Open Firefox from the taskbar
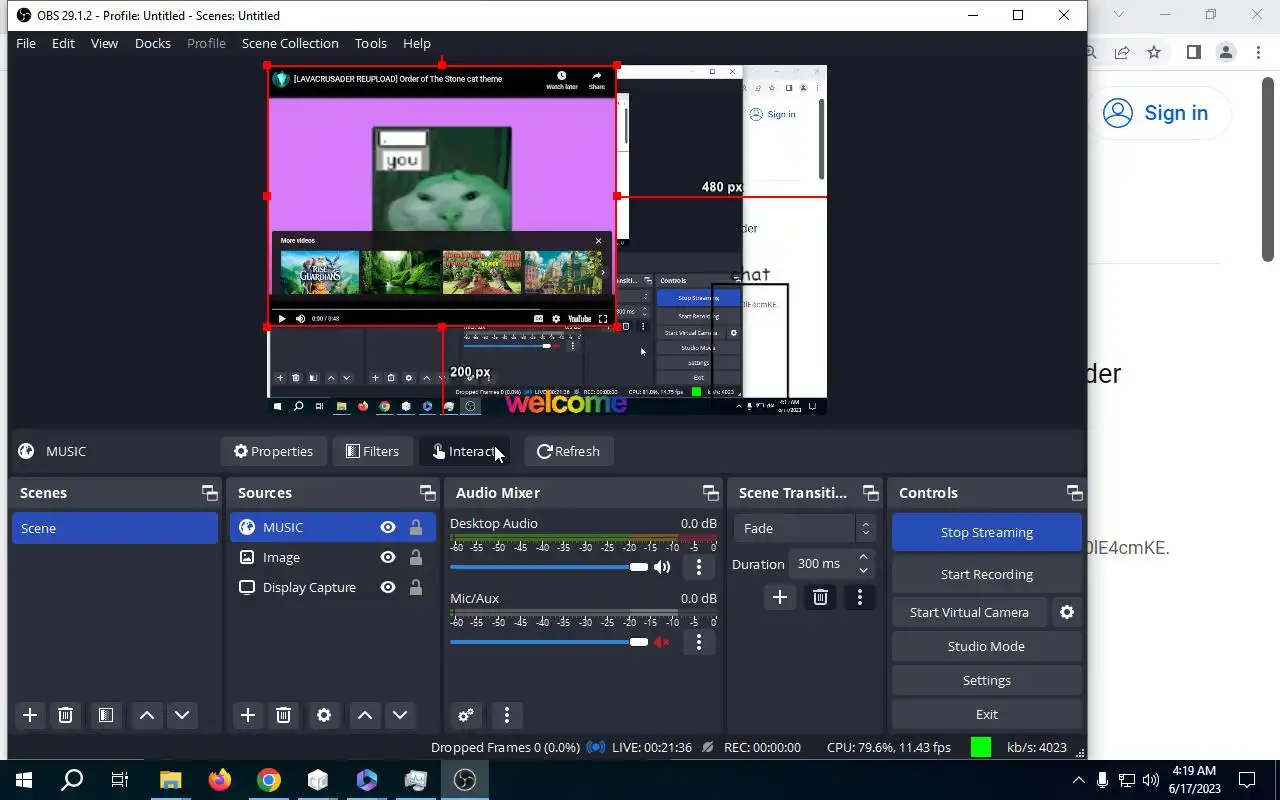 pyautogui.click(x=219, y=780)
